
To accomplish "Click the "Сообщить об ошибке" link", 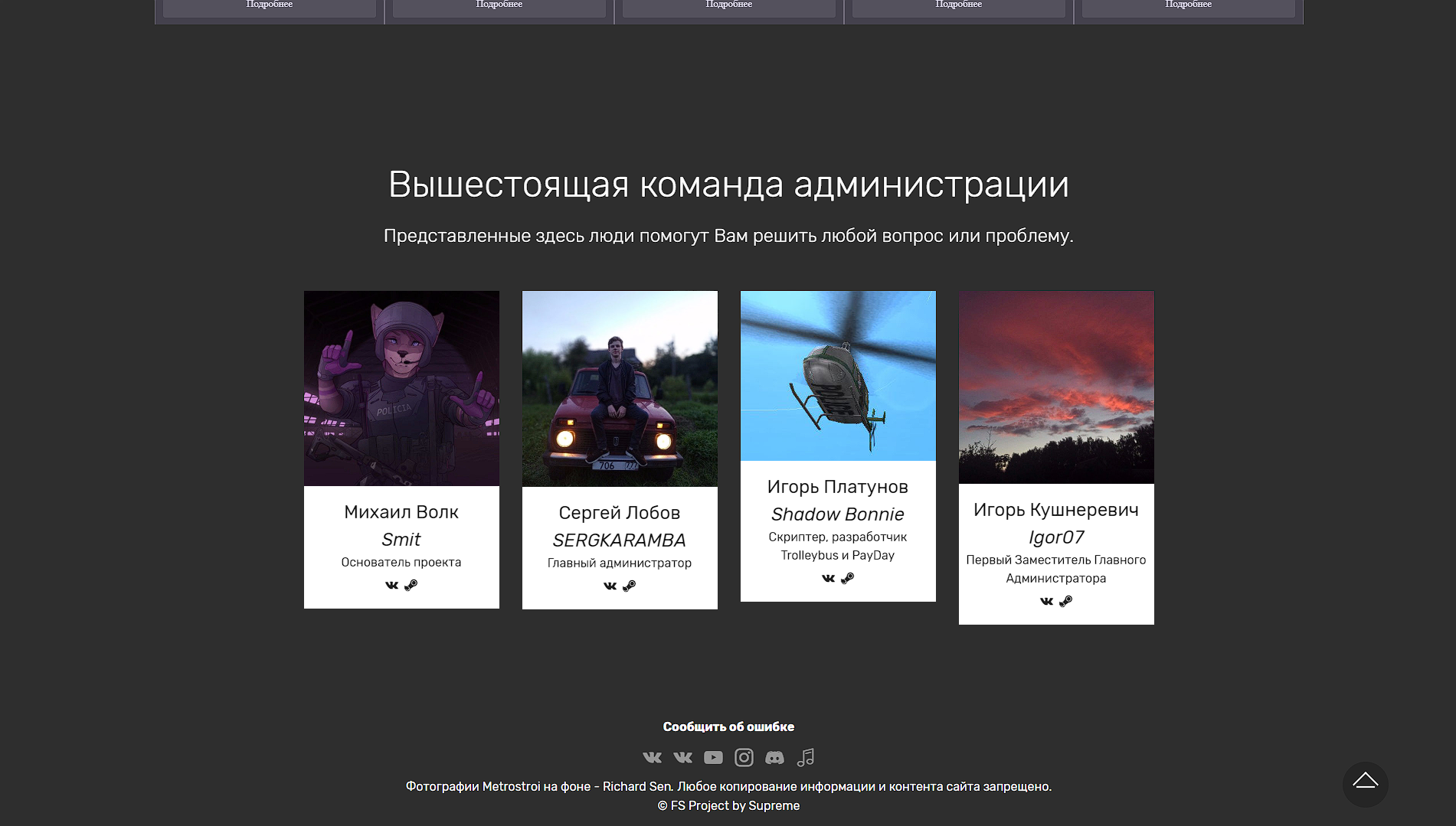I will (x=728, y=726).
